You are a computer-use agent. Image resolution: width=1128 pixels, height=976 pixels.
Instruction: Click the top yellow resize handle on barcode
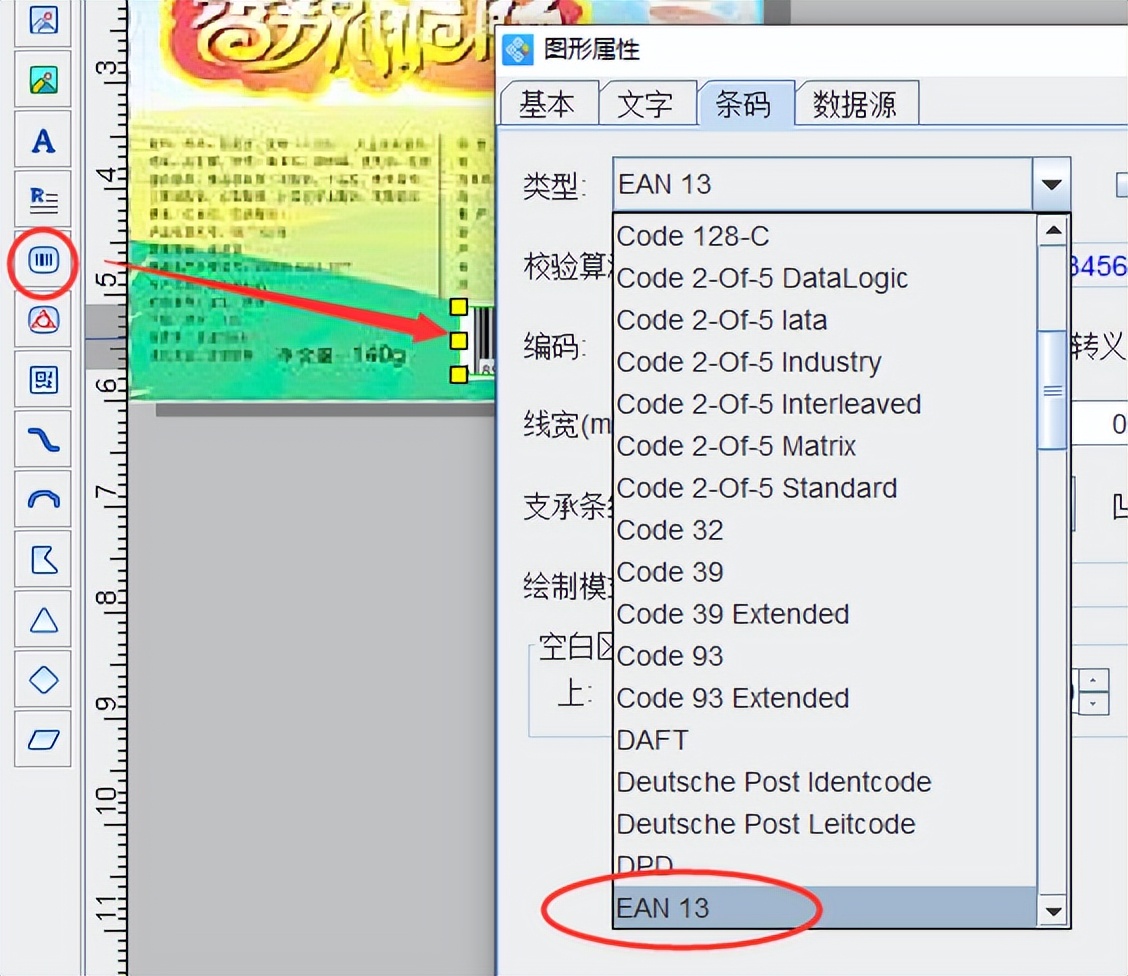[x=458, y=307]
